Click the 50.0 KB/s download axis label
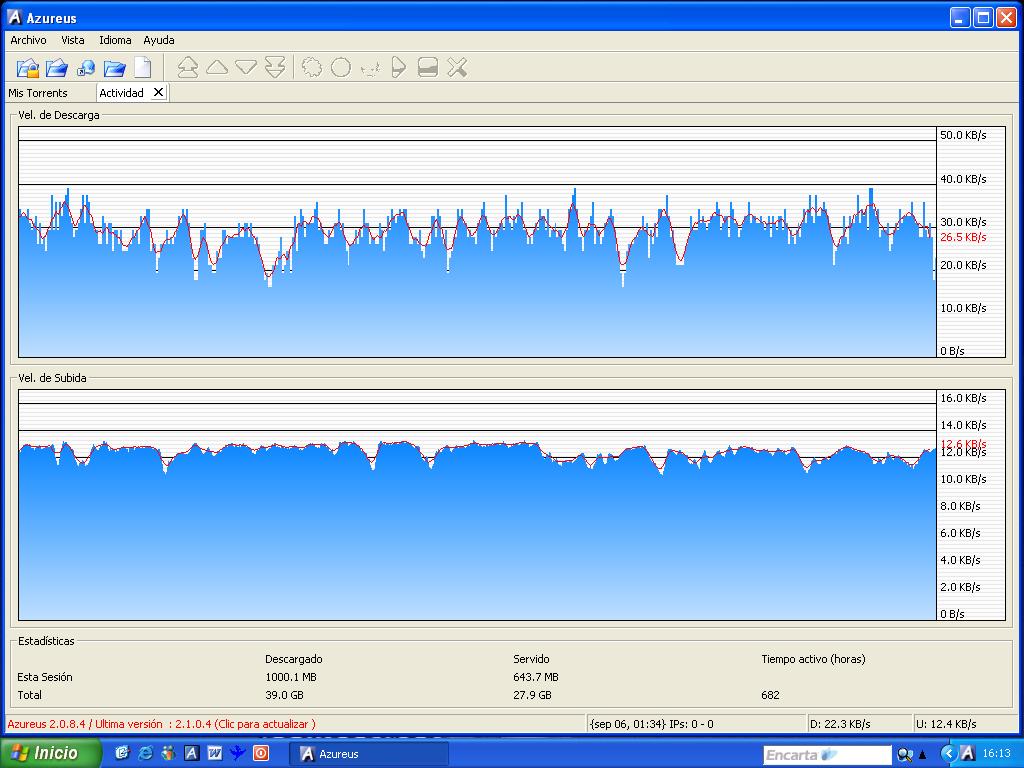The width and height of the screenshot is (1024, 768). tap(963, 135)
